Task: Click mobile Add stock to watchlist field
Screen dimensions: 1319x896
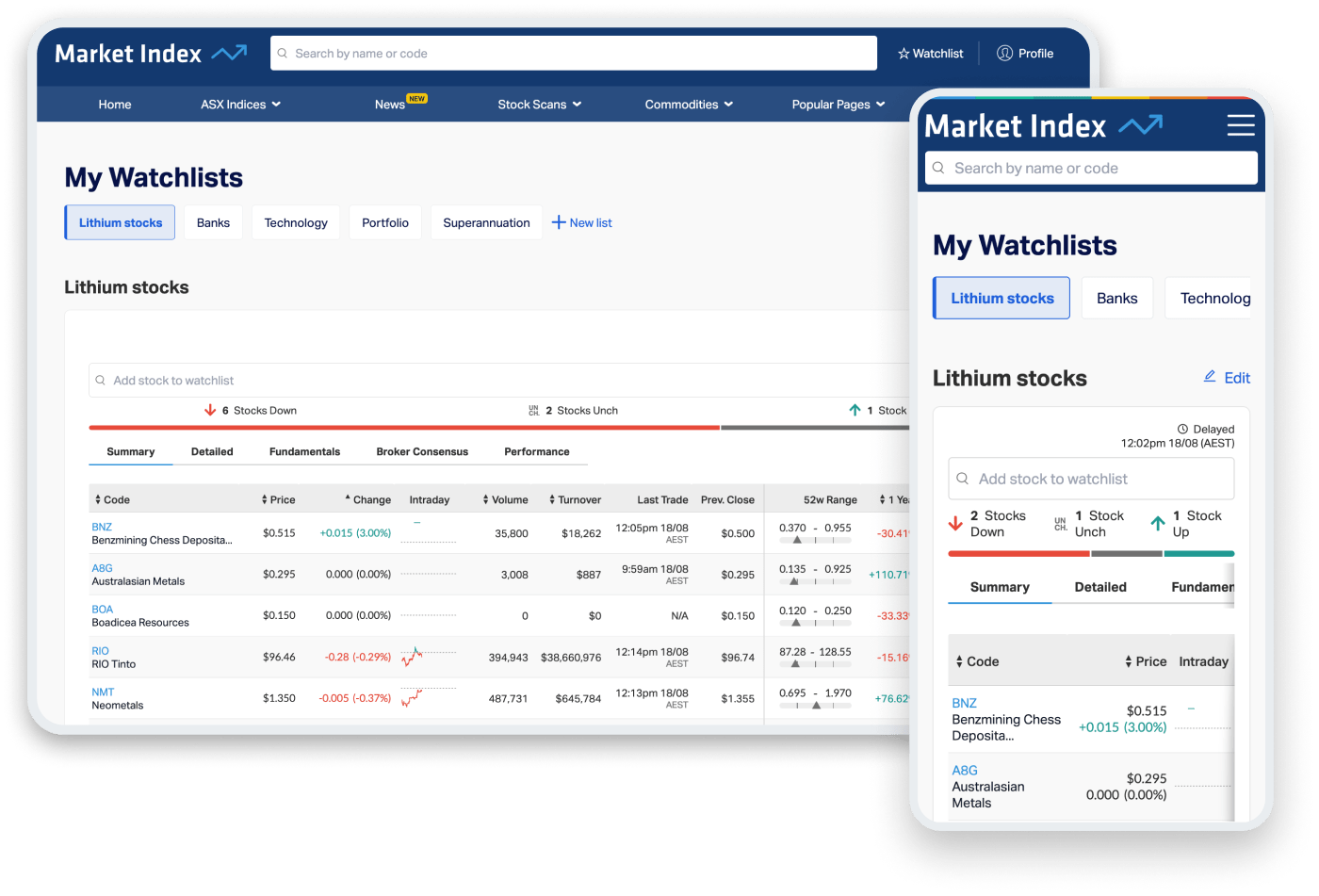Action: [x=1091, y=479]
